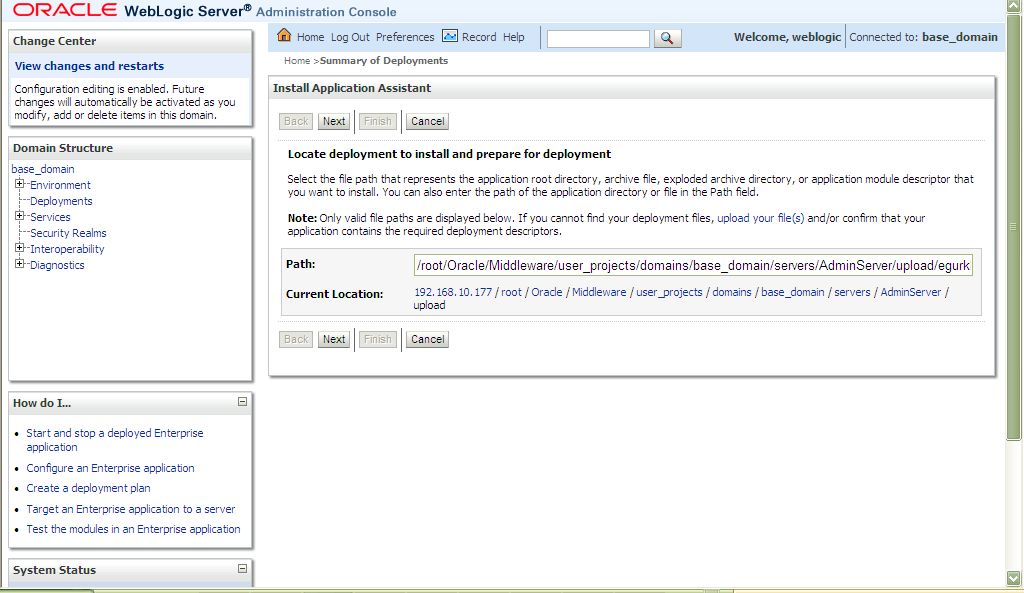
Task: Open Home in the top toolbar
Action: pyautogui.click(x=310, y=37)
